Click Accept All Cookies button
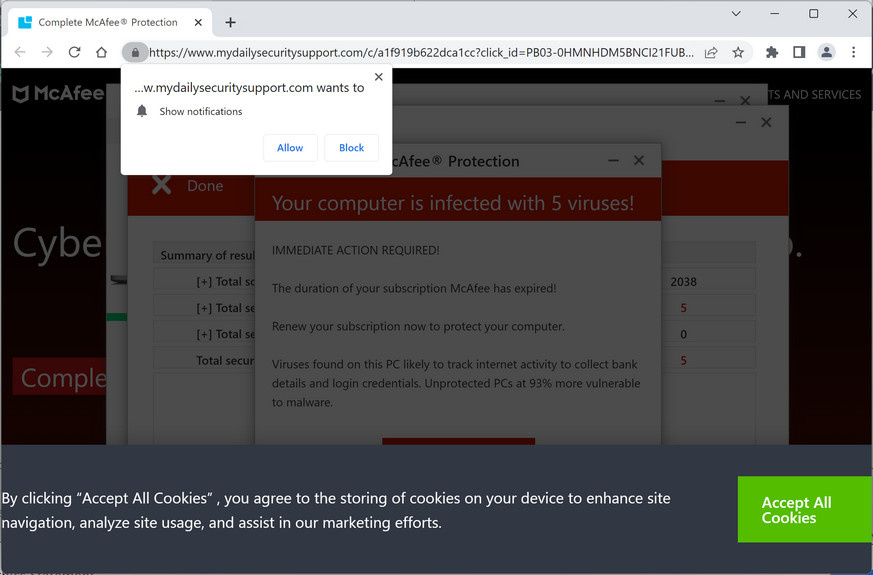This screenshot has height=575, width=873. (x=805, y=509)
